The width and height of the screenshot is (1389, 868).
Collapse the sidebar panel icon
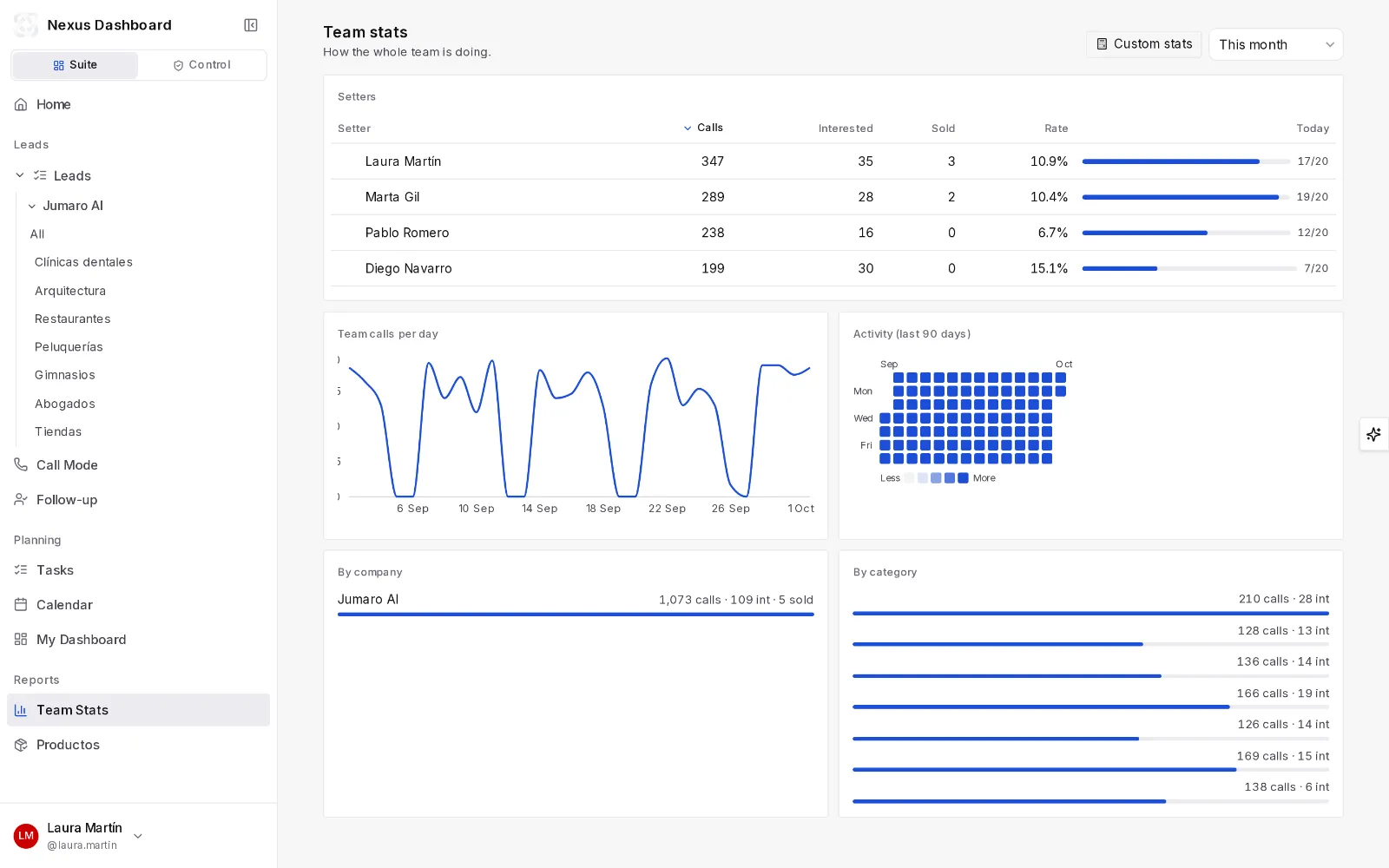(251, 25)
